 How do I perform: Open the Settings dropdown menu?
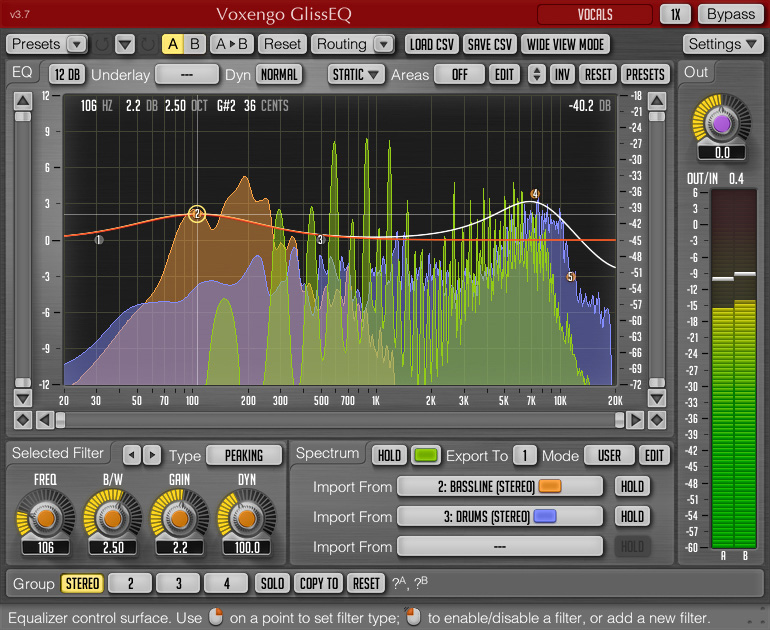tap(724, 44)
